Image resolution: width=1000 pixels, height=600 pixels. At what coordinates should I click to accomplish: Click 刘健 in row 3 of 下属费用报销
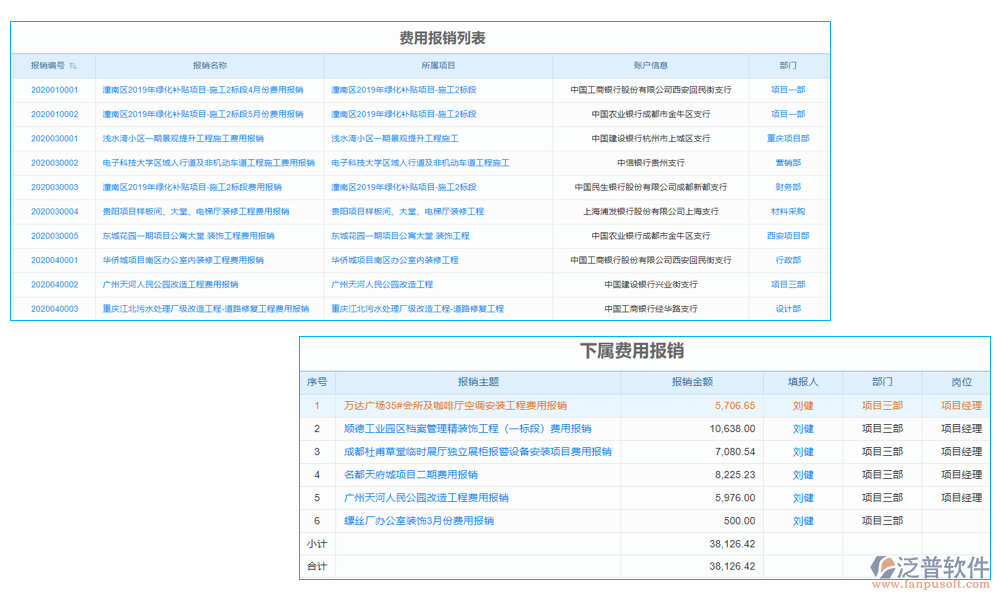click(x=803, y=452)
